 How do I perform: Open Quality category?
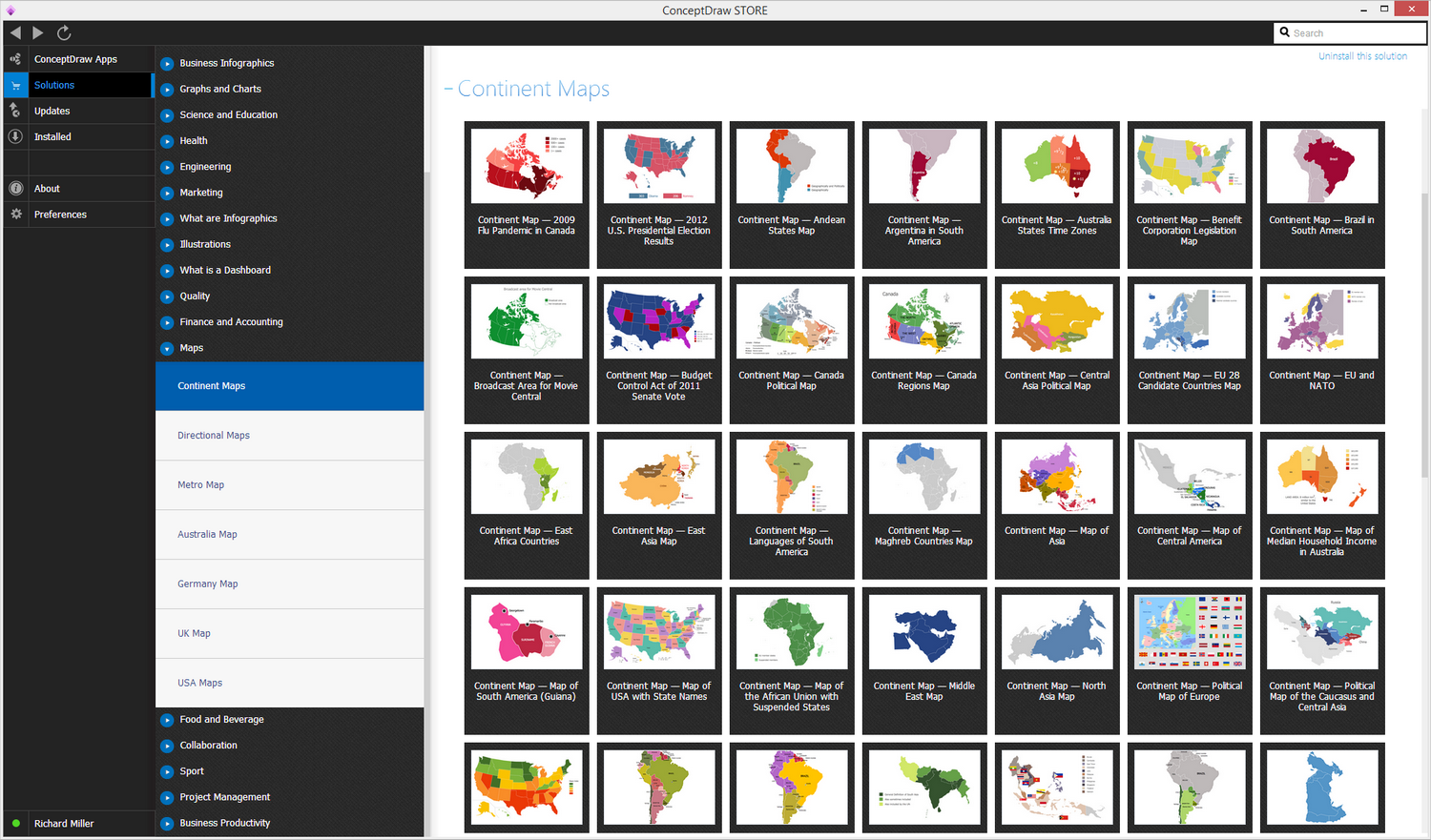195,297
